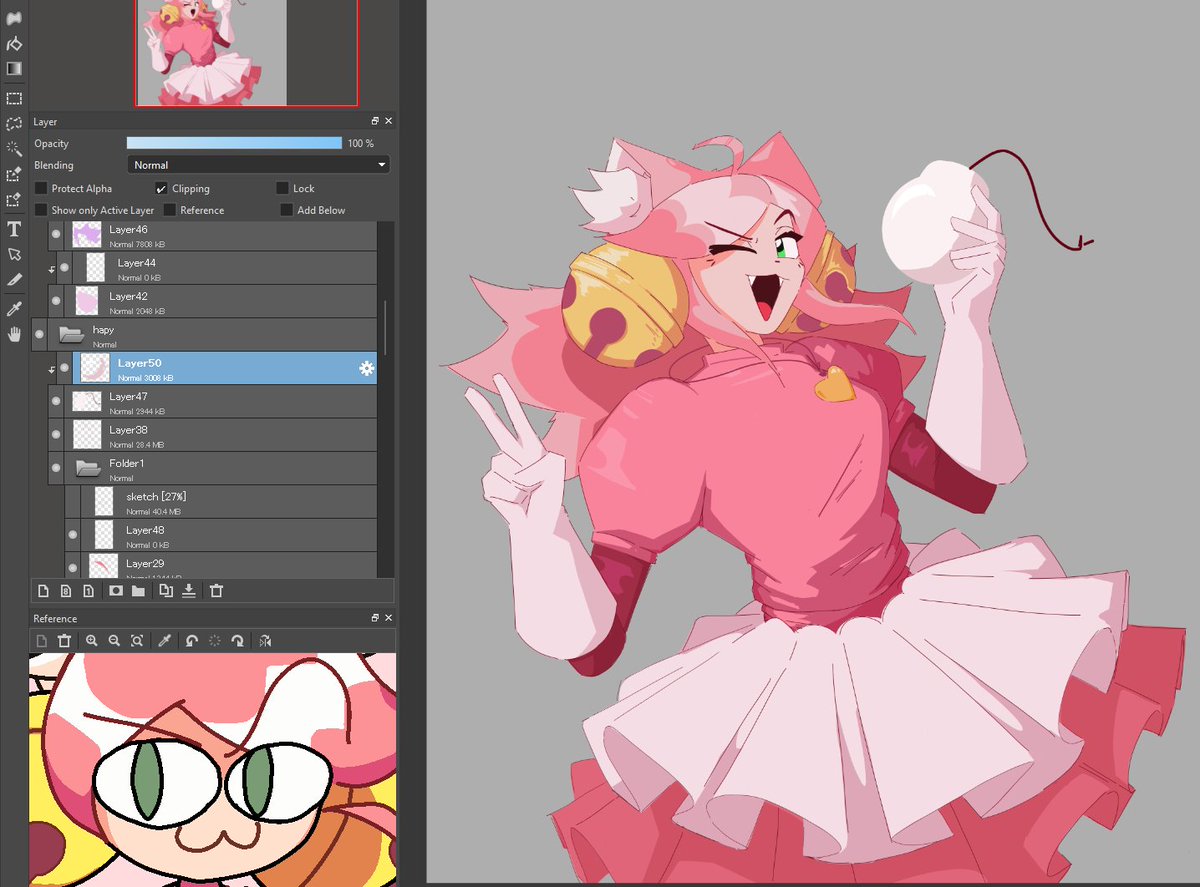Image resolution: width=1200 pixels, height=887 pixels.
Task: Hide Folder1 visibility dot
Action: (56, 468)
